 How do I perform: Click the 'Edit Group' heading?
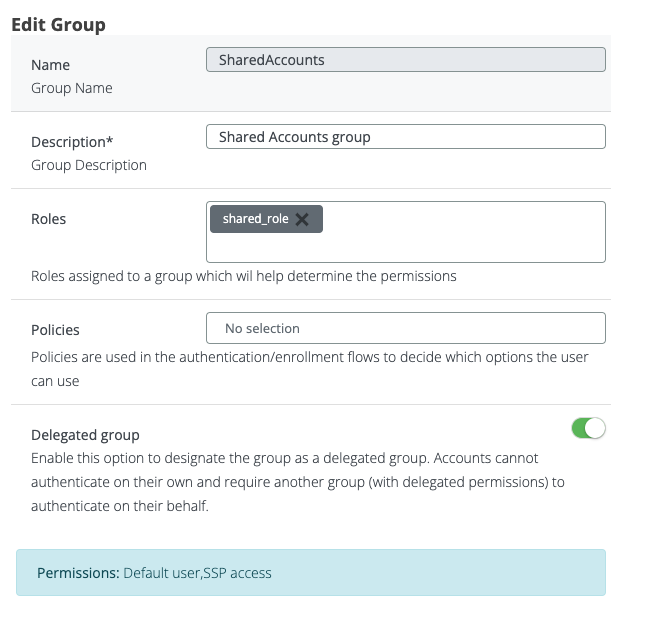(58, 24)
